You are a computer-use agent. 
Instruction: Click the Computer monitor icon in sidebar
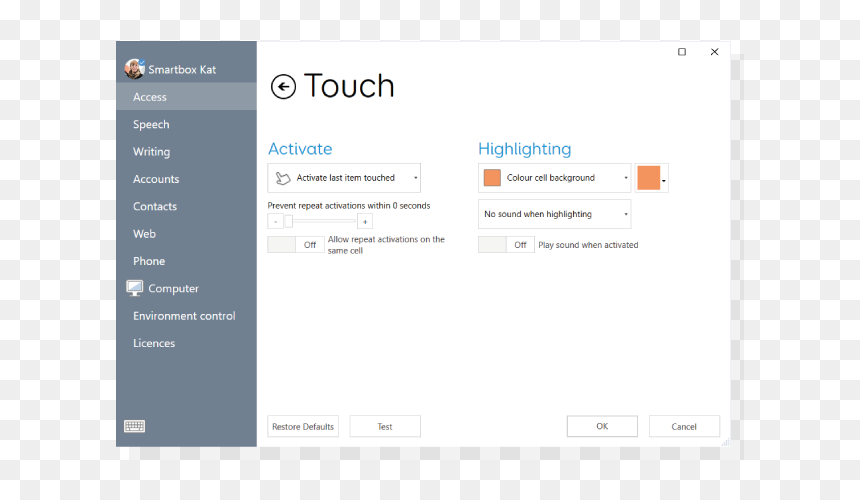point(134,288)
